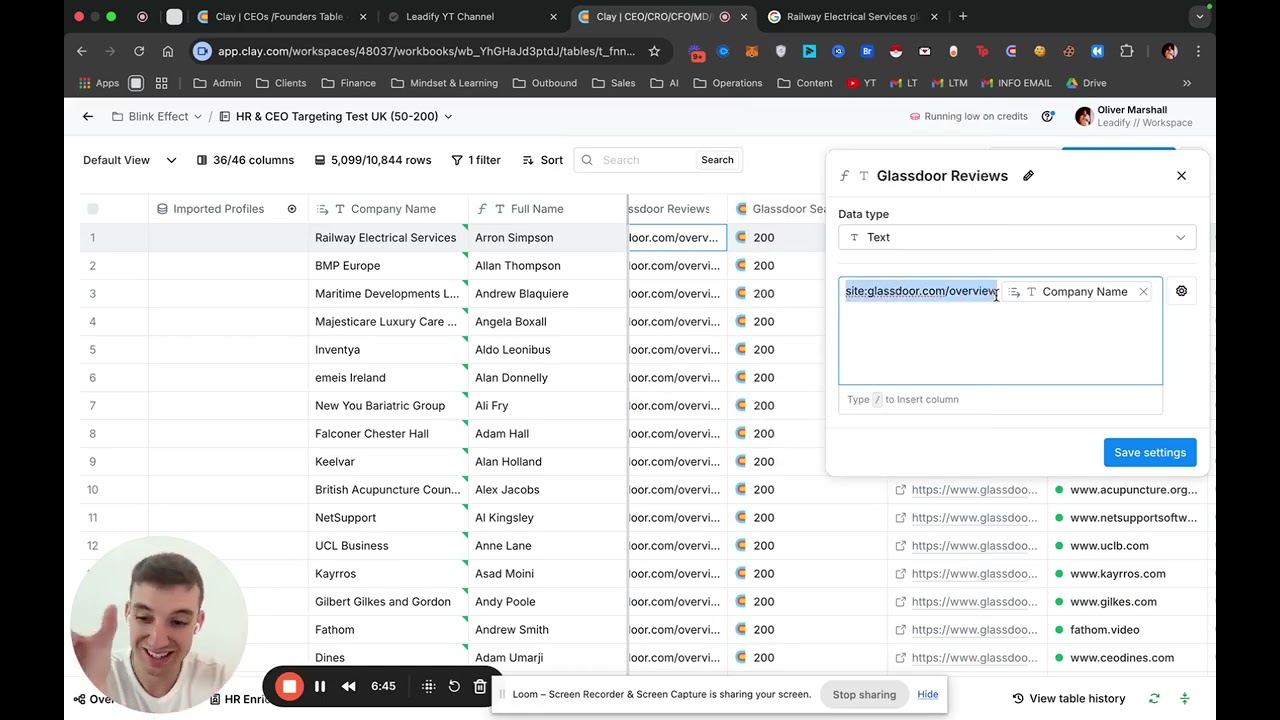Switch to the Clay CEOs/Founders Table tab
This screenshot has width=1280, height=720.
click(282, 17)
